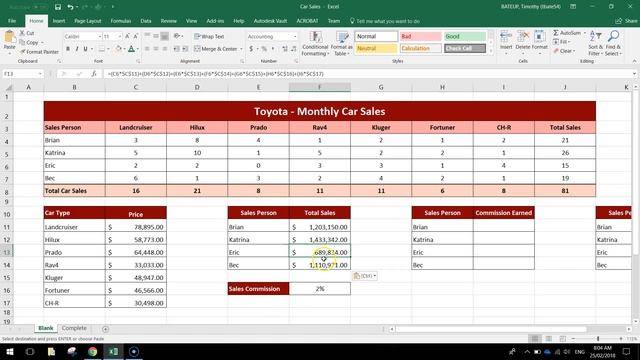Switch to Normal view in status bar
This screenshot has width=640, height=360.
[x=535, y=339]
